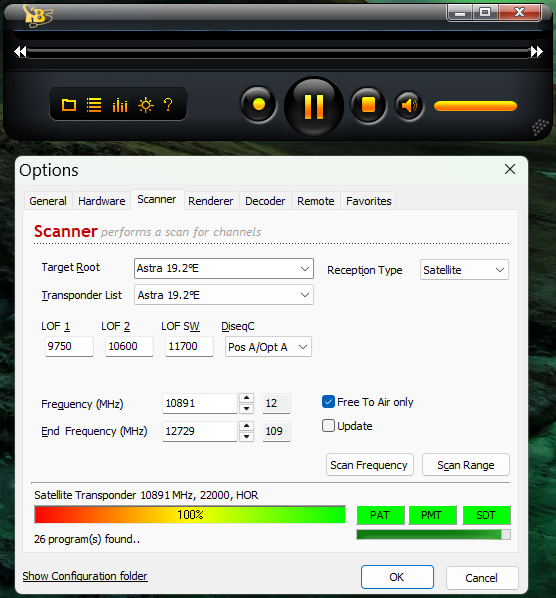Click the transponder index box showing 12

pyautogui.click(x=276, y=403)
